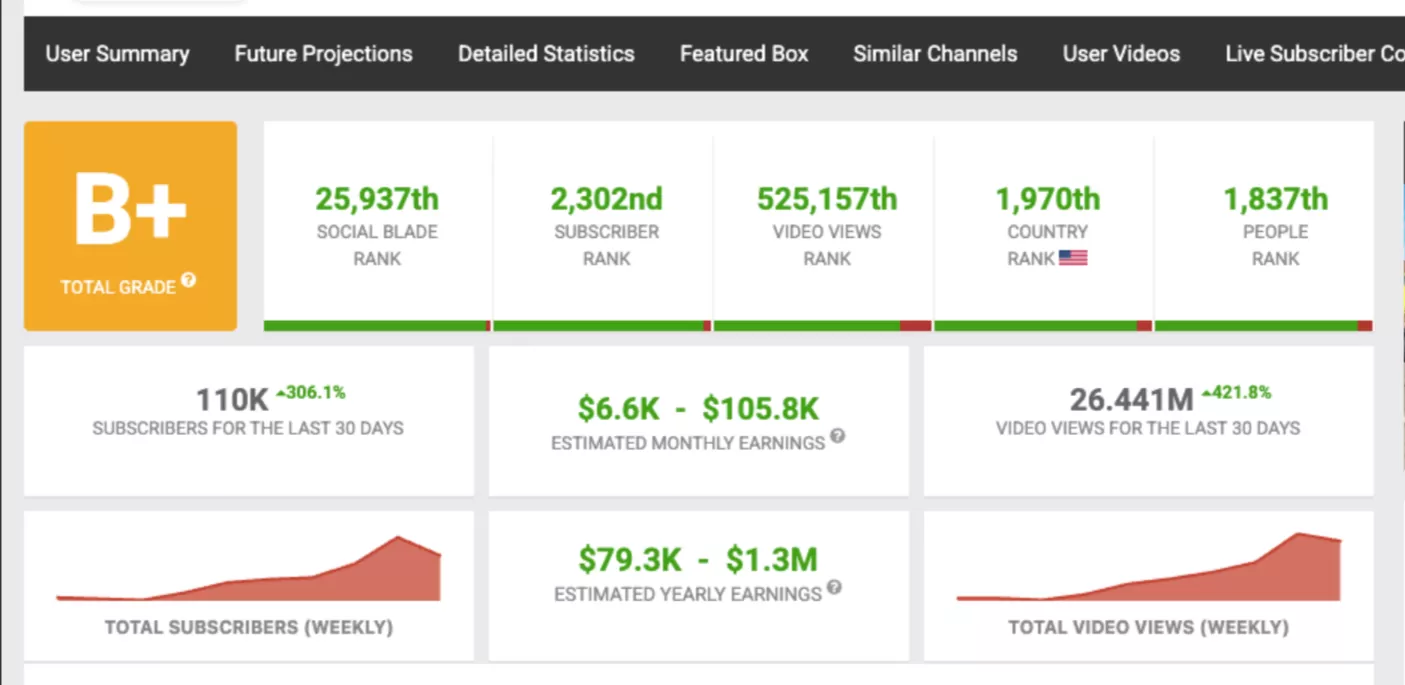Open the User Summary tab
This screenshot has height=685, width=1405.
[117, 54]
